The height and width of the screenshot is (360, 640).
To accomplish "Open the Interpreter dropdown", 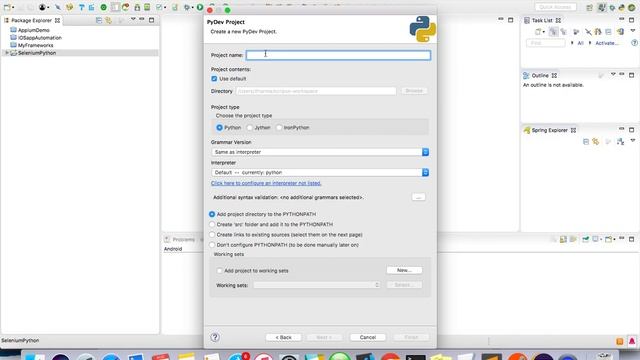I will click(320, 172).
